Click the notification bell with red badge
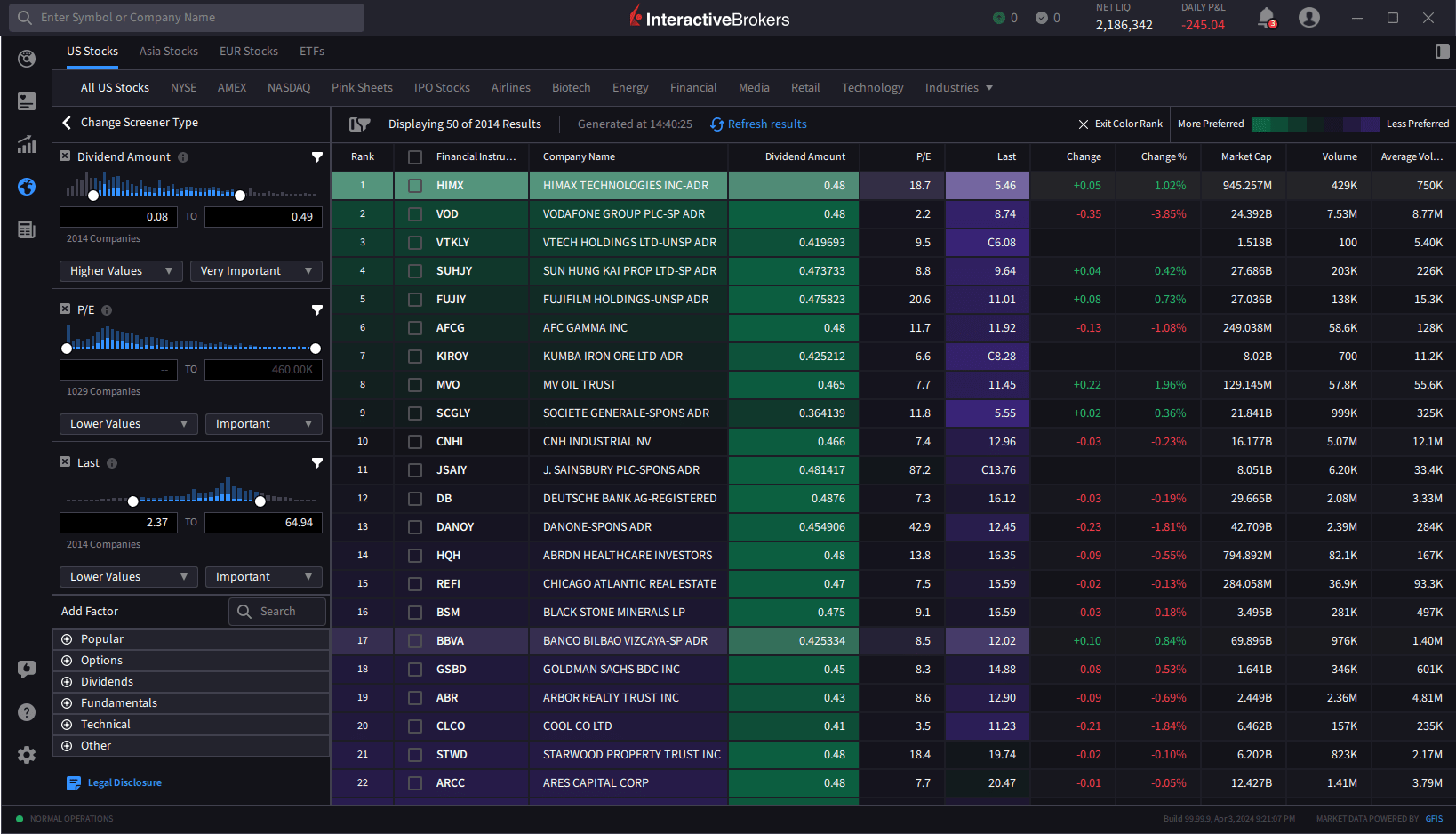Image resolution: width=1456 pixels, height=834 pixels. coord(1266,18)
